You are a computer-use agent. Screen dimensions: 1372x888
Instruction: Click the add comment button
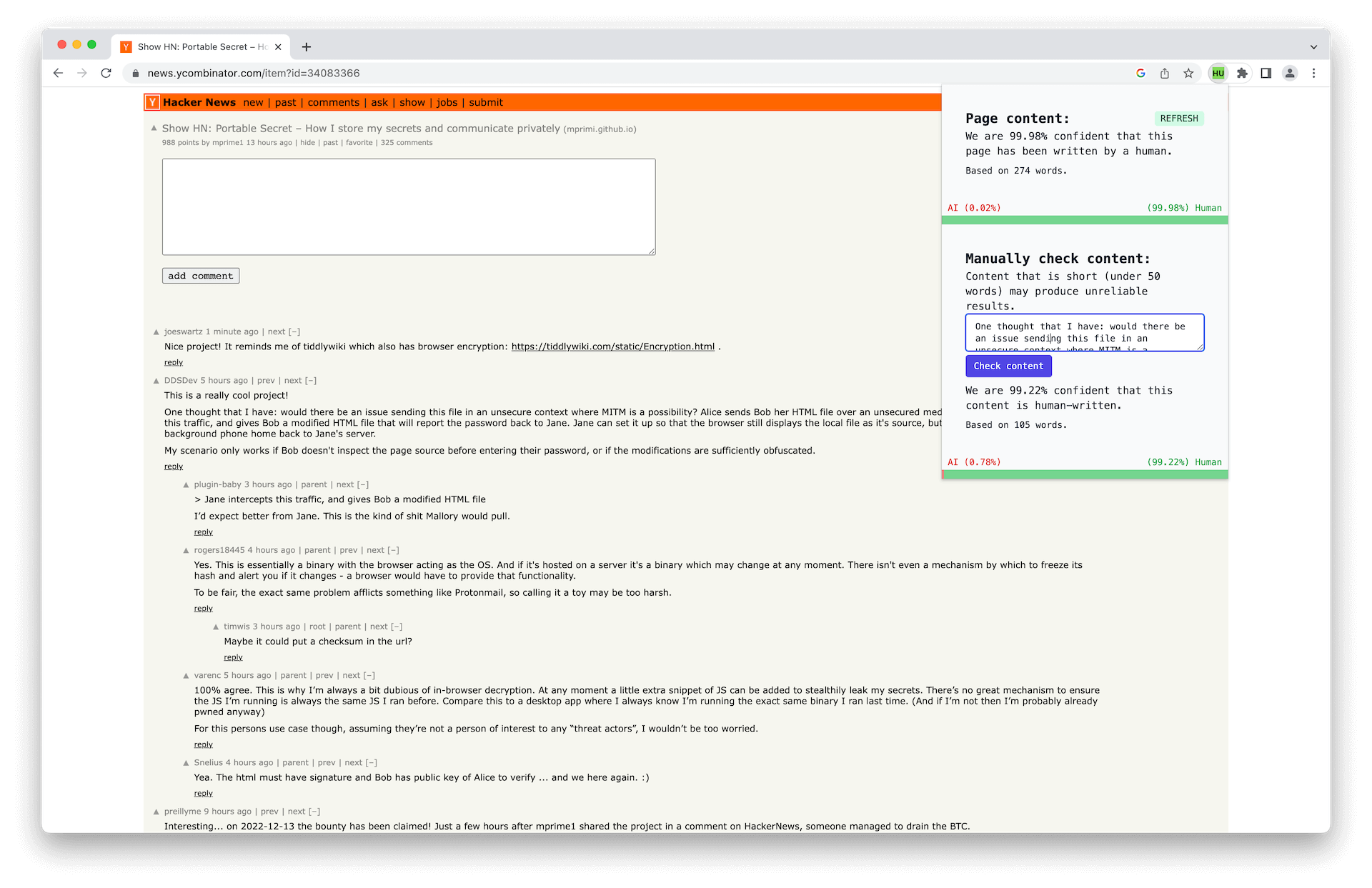[200, 275]
